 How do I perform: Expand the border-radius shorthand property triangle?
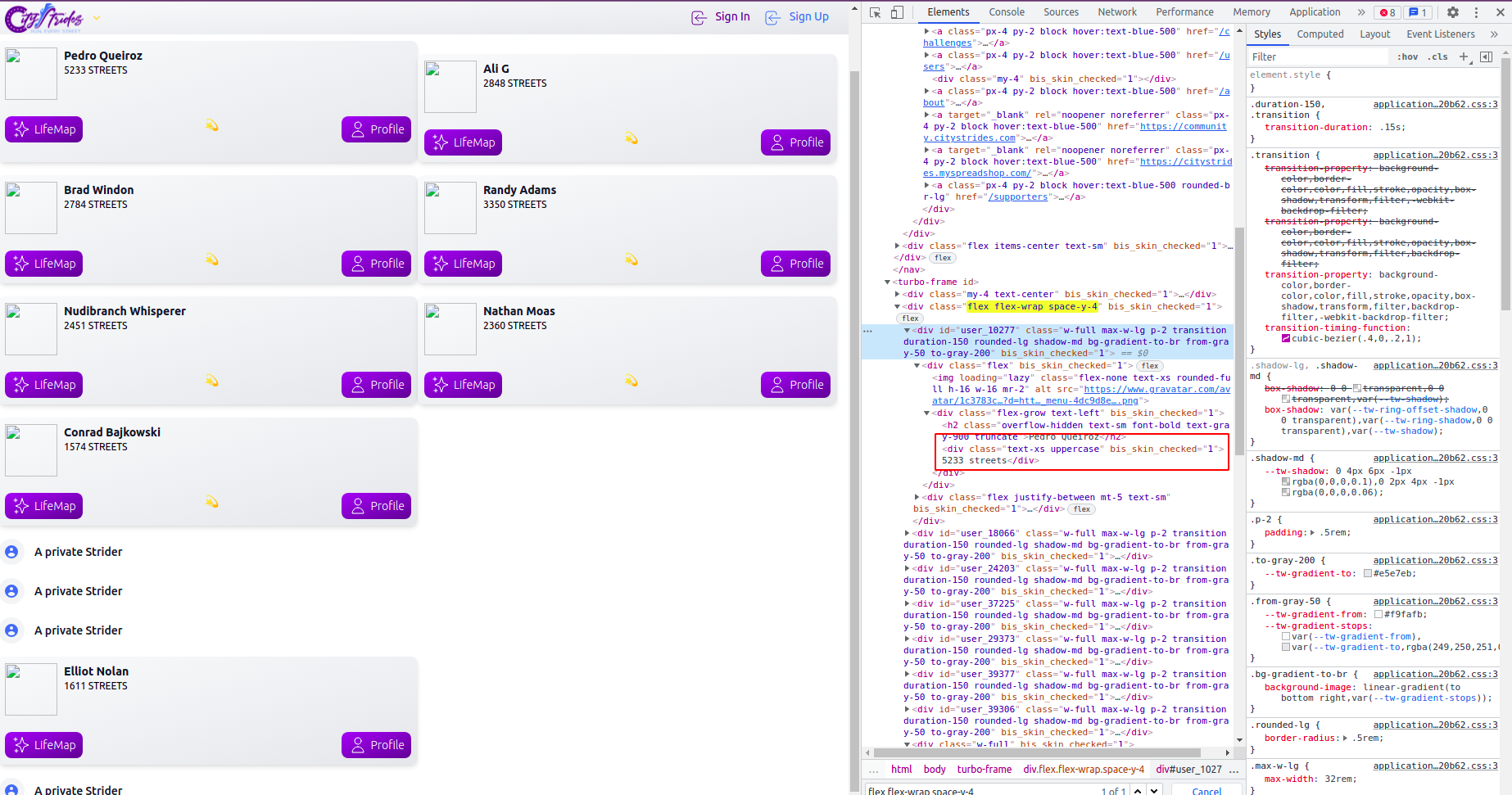click(x=1345, y=738)
